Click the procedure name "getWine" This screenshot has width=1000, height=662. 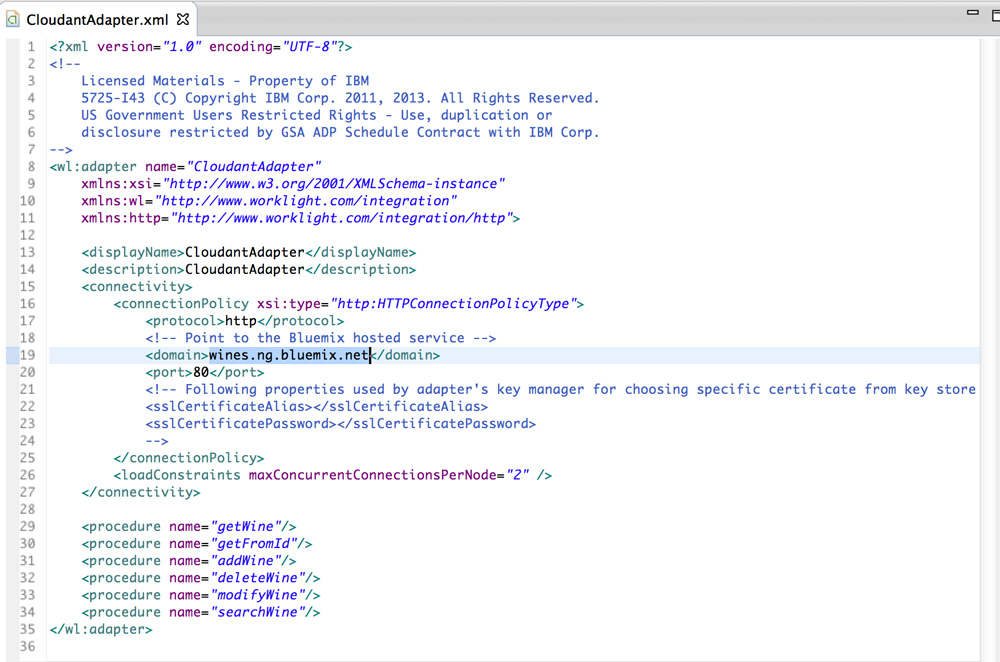pyautogui.click(x=246, y=527)
